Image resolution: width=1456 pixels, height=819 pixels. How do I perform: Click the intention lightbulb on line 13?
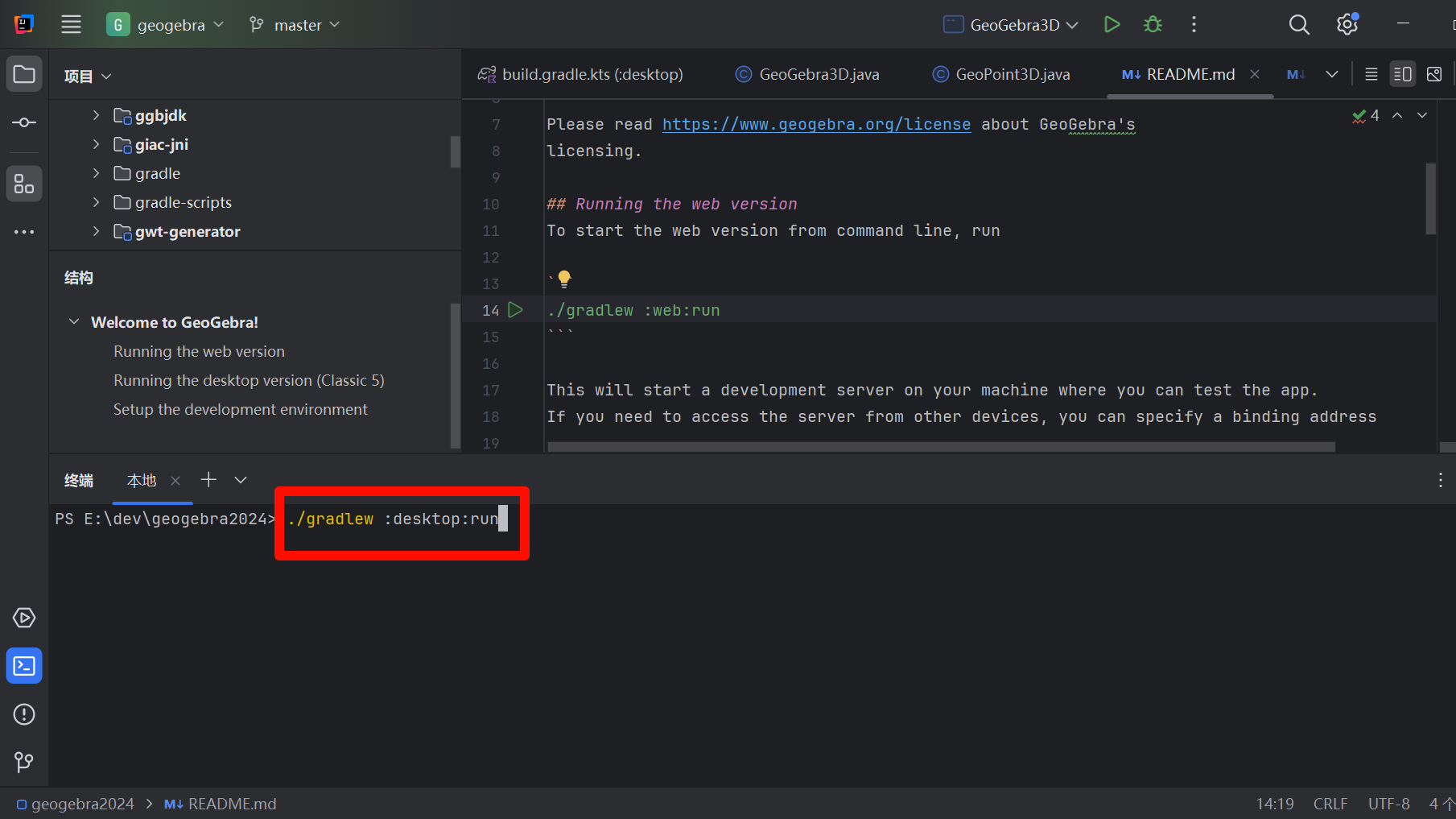tap(564, 279)
